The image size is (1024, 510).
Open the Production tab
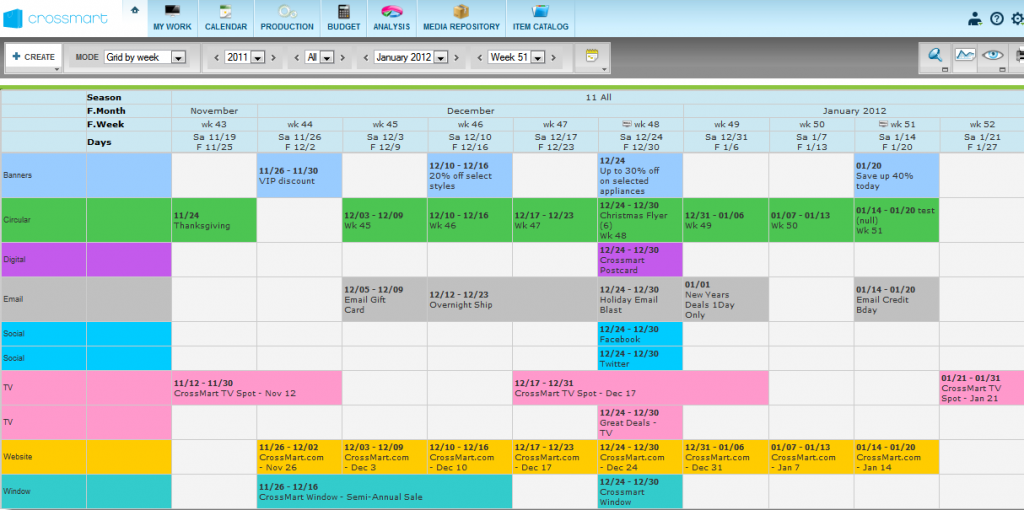[x=287, y=18]
